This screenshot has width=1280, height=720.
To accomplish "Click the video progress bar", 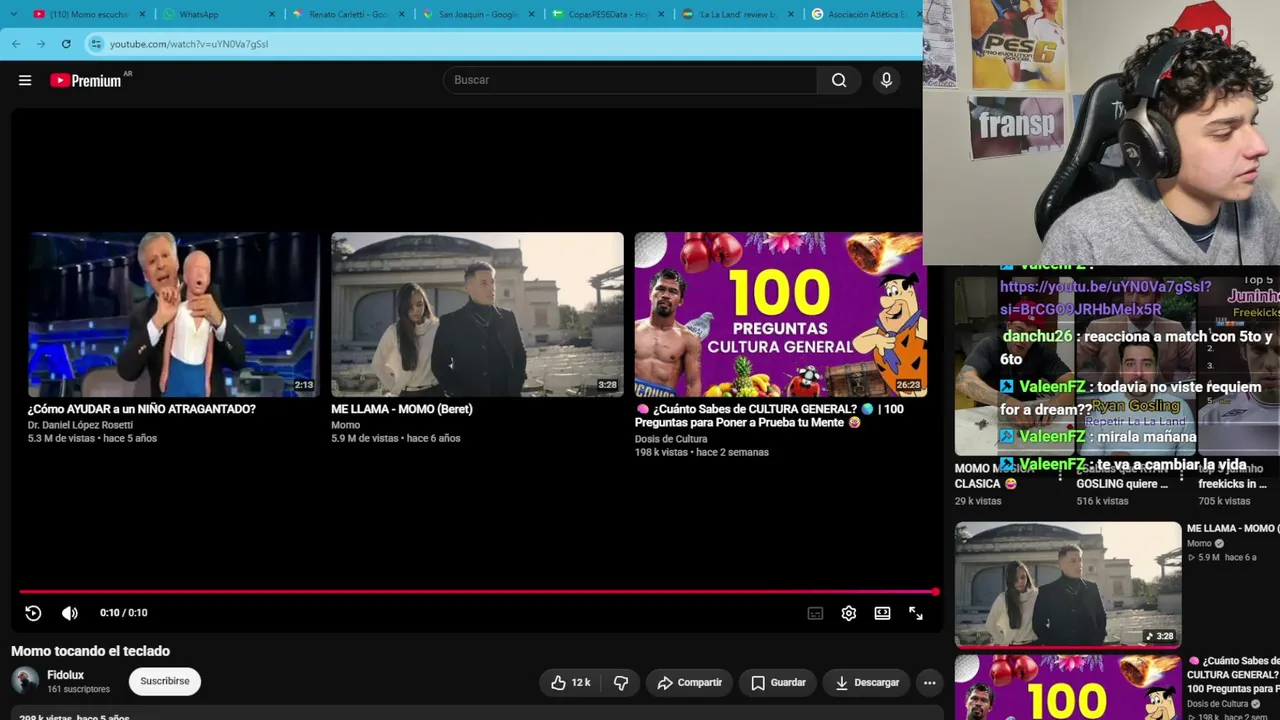I will tap(478, 592).
